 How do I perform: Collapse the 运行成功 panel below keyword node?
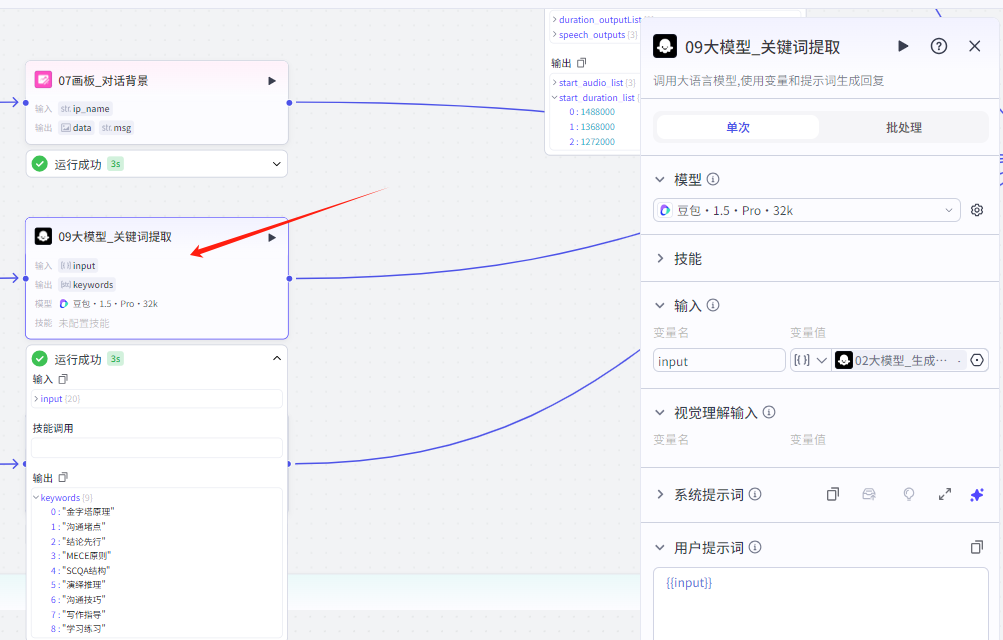point(277,358)
